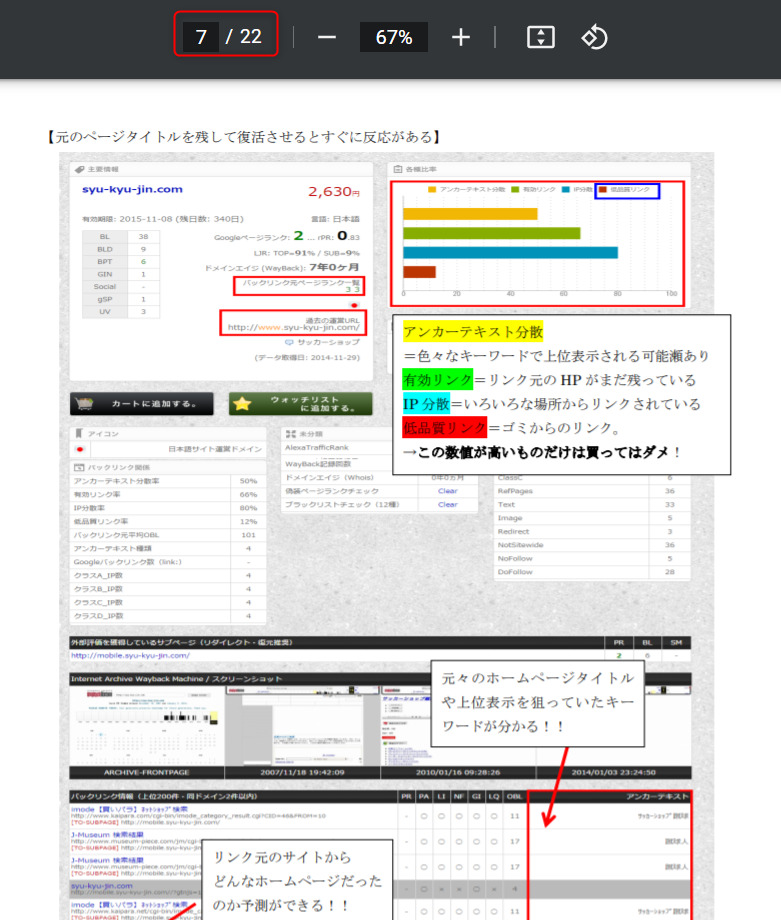Open the syu-kyu-jin.com domain title link
This screenshot has height=920, width=781.
coord(132,190)
